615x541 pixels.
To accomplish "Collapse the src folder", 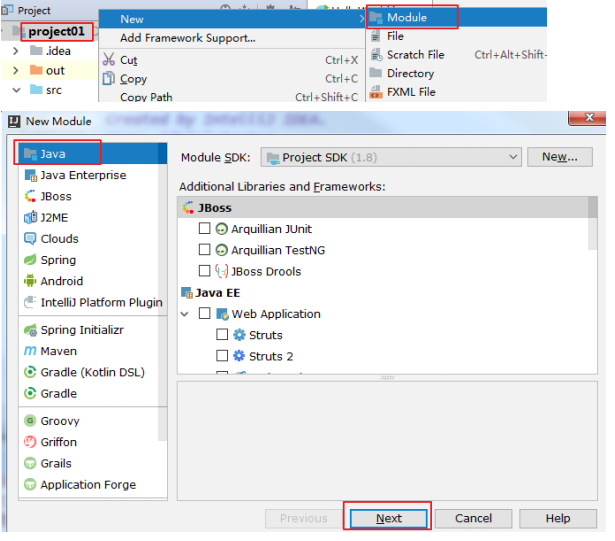I will [16, 90].
